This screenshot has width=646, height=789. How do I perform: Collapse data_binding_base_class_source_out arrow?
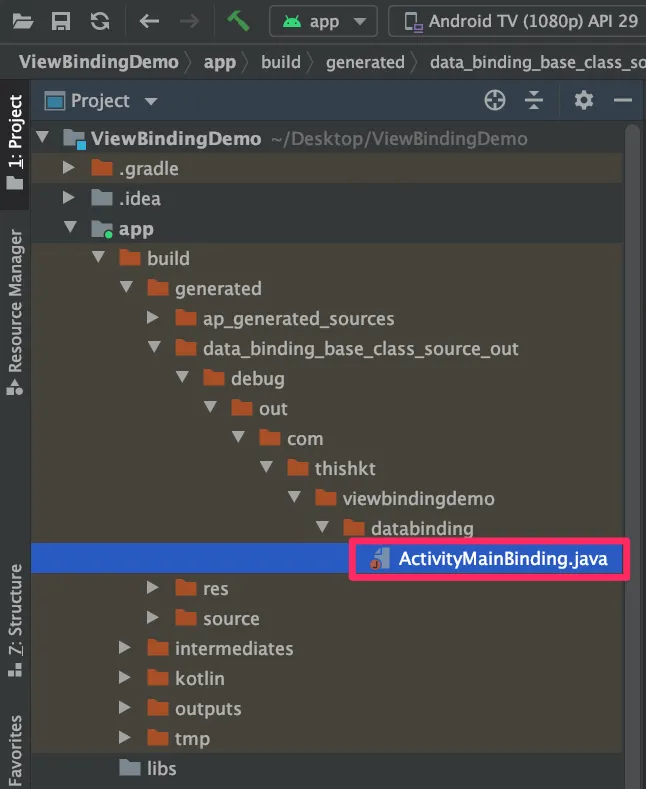(154, 348)
